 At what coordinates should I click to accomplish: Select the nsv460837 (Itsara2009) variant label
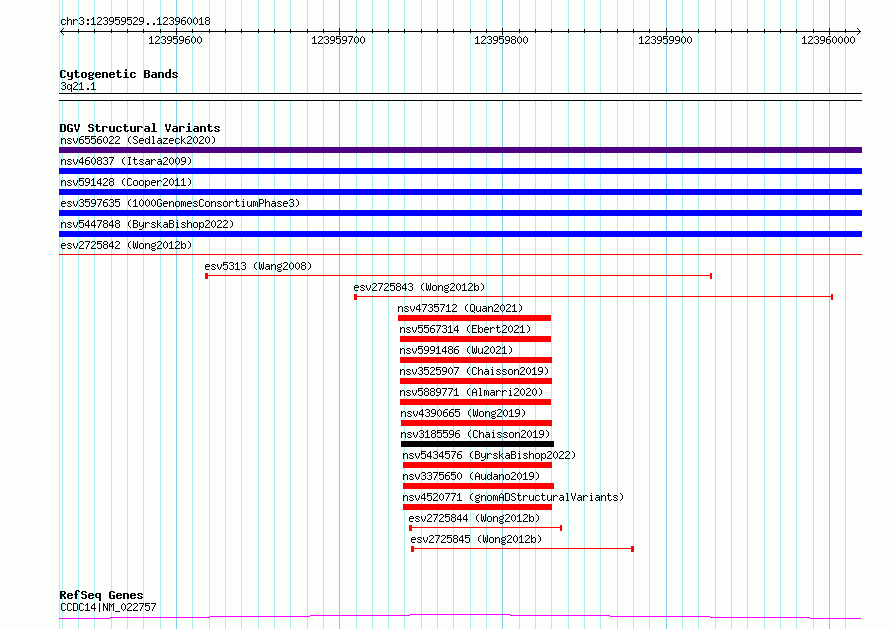[x=125, y=161]
